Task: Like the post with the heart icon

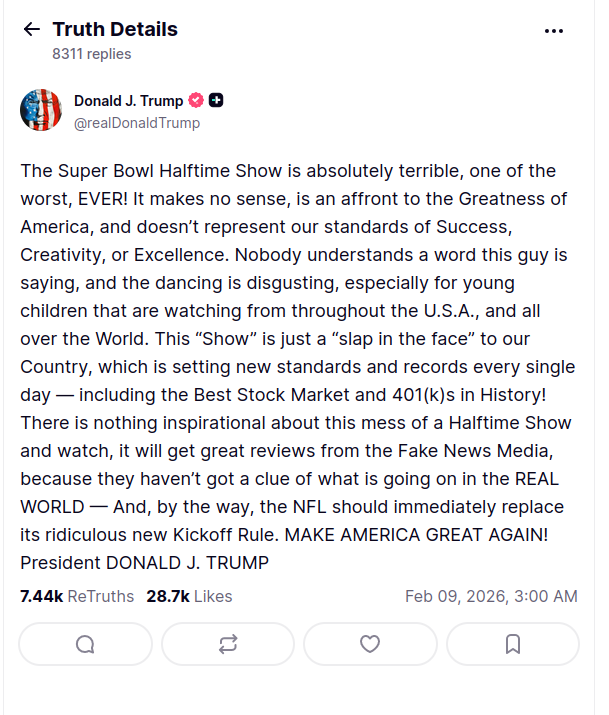Action: pos(370,644)
